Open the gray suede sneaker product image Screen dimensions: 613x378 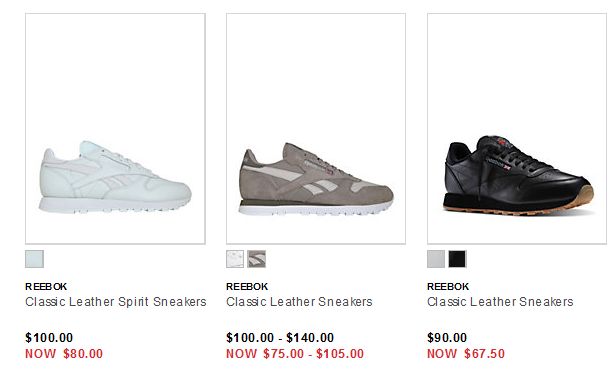(x=316, y=129)
